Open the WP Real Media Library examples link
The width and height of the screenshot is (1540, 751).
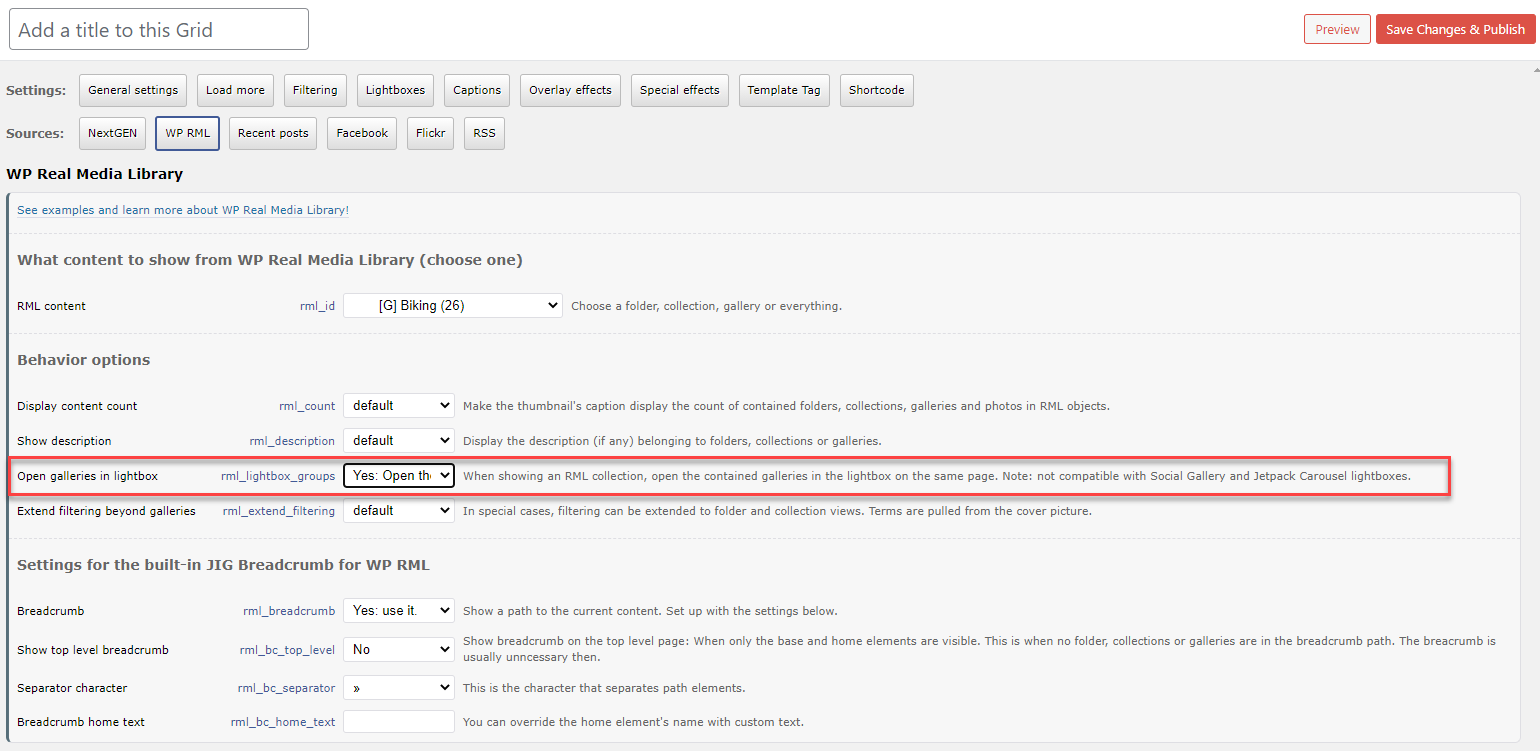tap(183, 210)
